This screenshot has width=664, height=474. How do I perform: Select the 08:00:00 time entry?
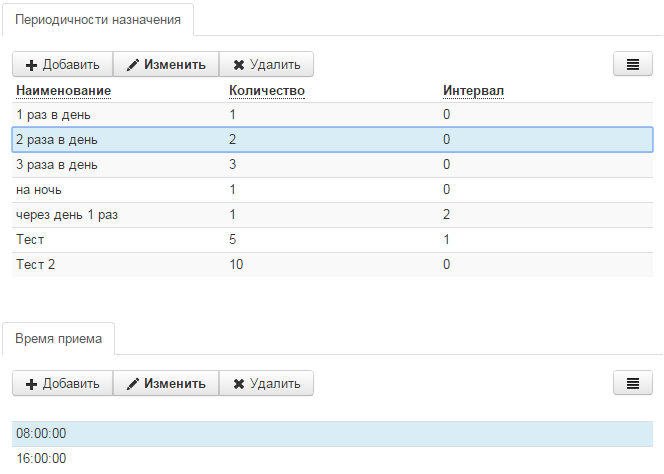[332, 434]
